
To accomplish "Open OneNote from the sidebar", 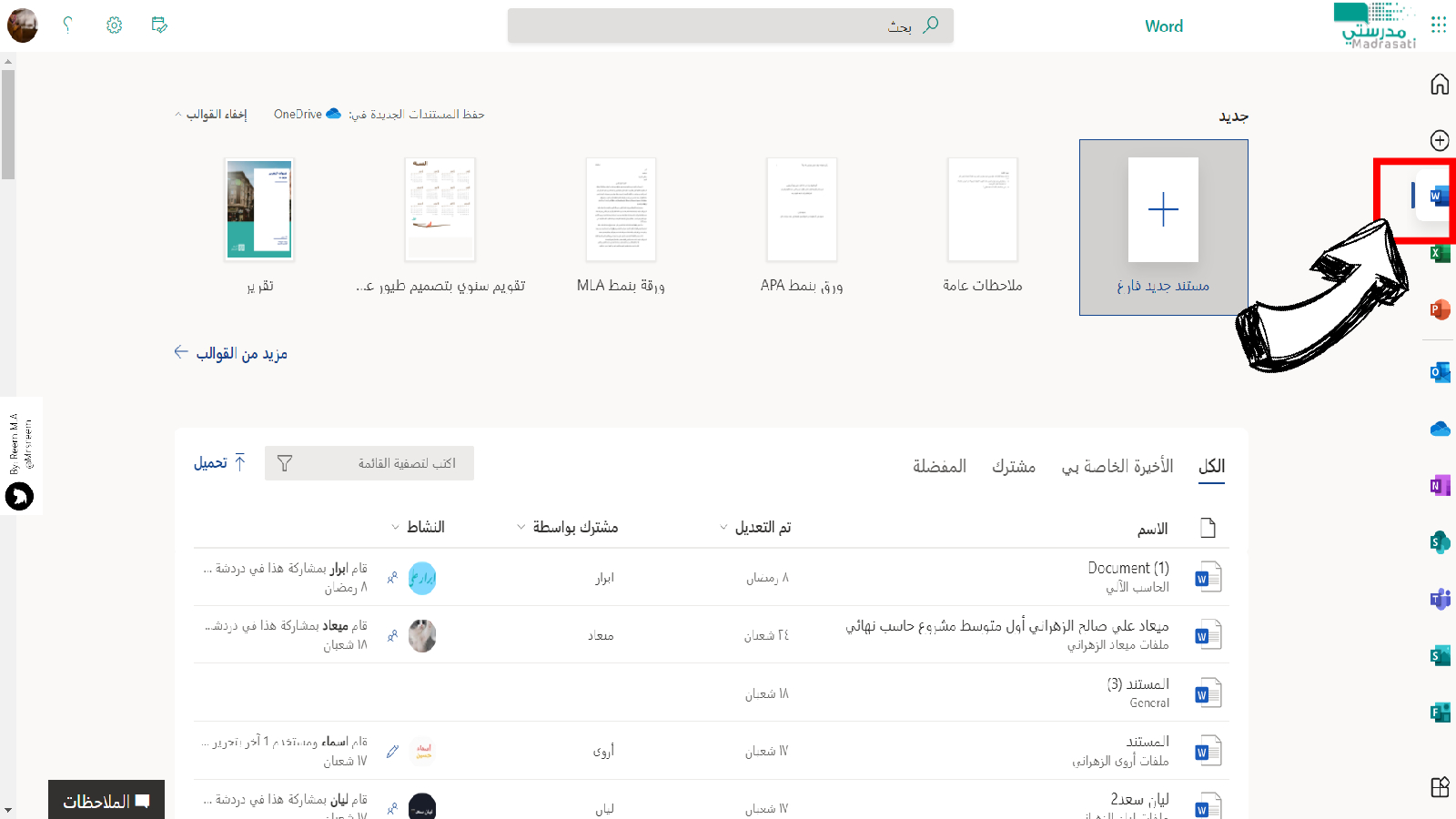I will 1440,486.
